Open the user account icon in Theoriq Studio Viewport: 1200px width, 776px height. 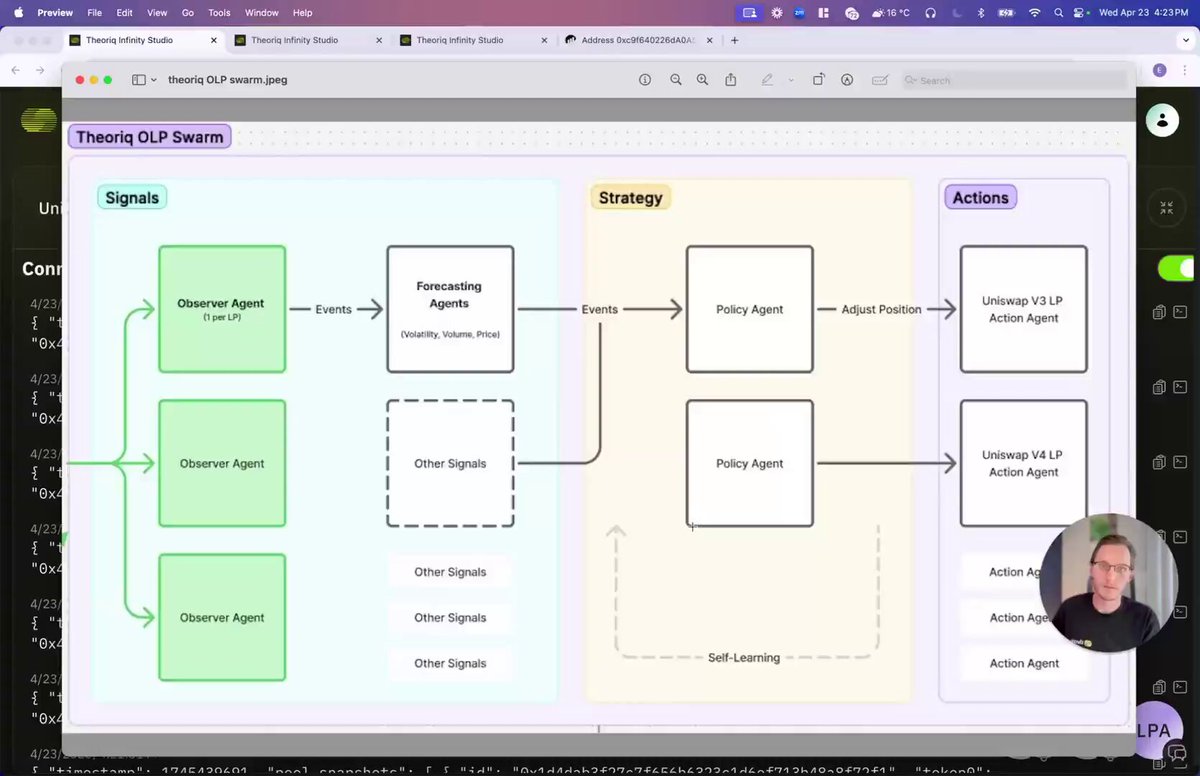click(x=1162, y=120)
